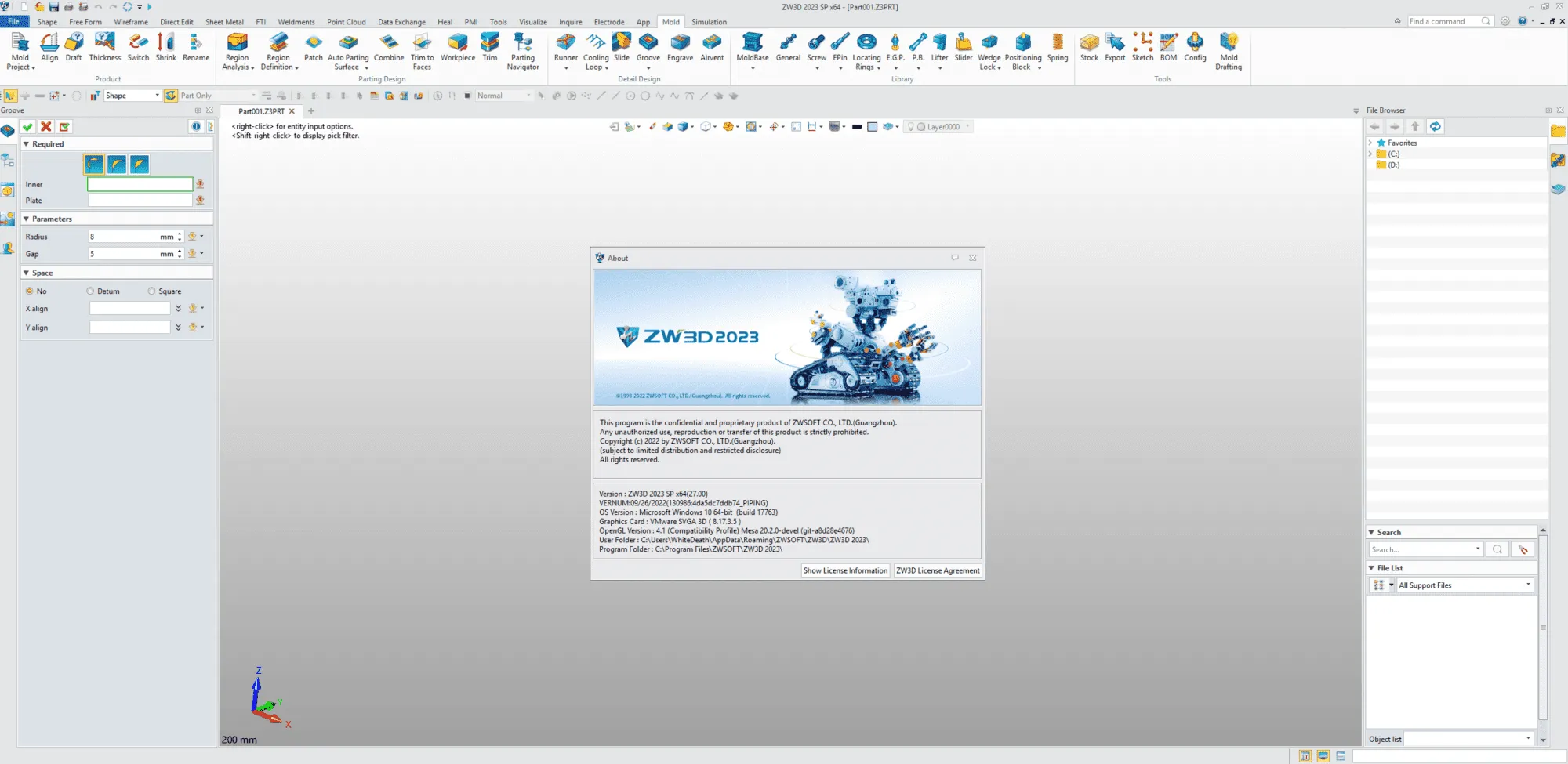Open the BOM tool

click(x=1168, y=47)
